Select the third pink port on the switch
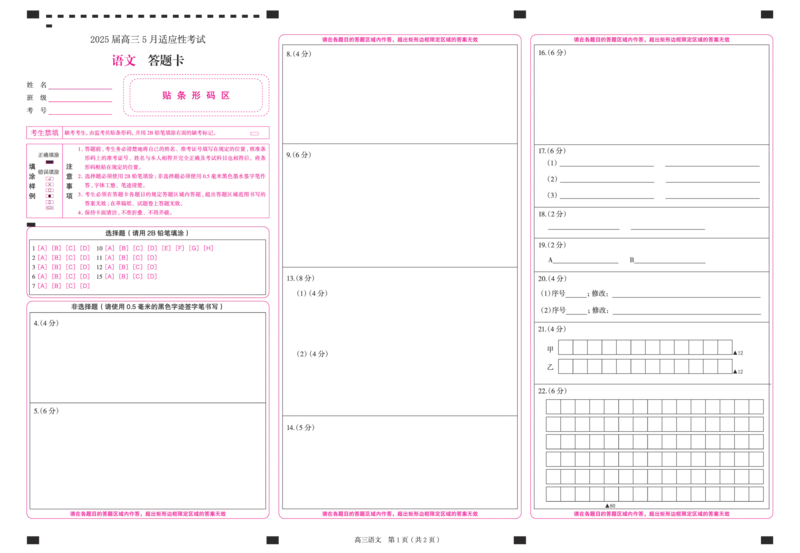This screenshot has width=800, height=553. (x=197, y=96)
